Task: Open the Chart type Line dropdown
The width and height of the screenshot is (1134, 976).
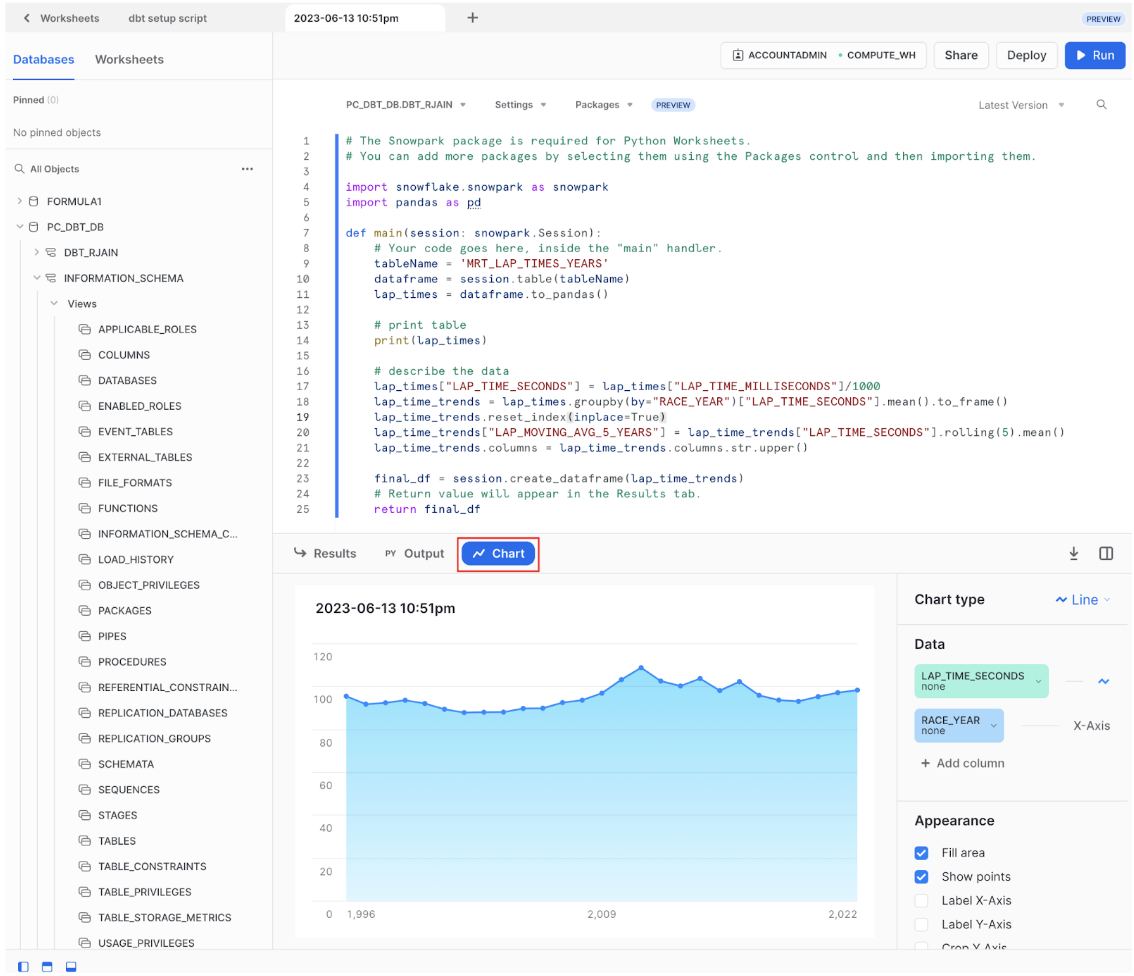Action: pyautogui.click(x=1083, y=600)
